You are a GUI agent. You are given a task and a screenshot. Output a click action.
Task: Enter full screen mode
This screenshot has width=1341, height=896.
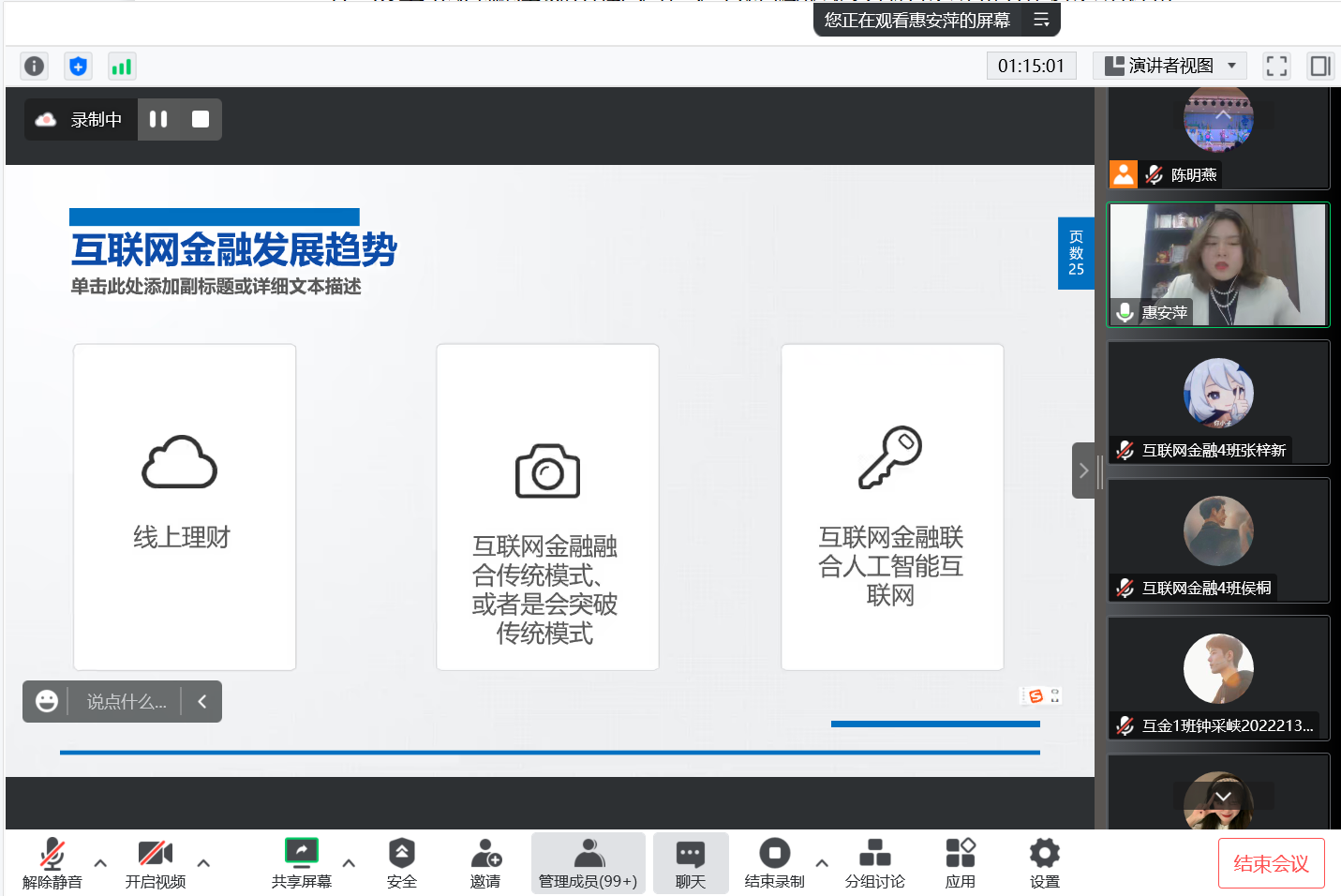pyautogui.click(x=1276, y=66)
